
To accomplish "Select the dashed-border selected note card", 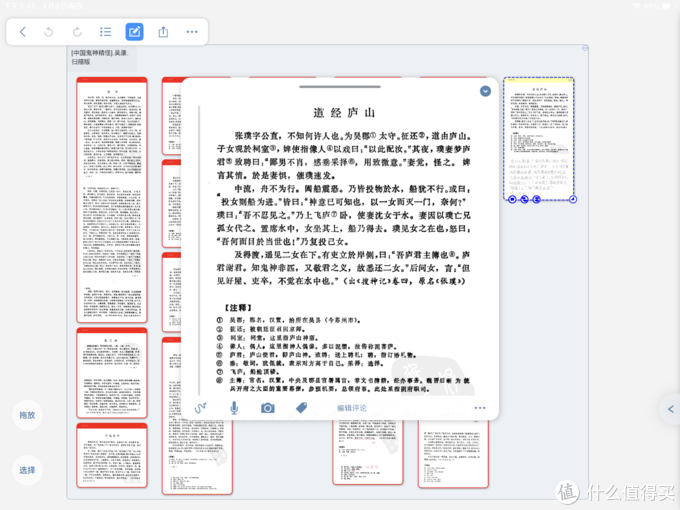I will coord(539,138).
